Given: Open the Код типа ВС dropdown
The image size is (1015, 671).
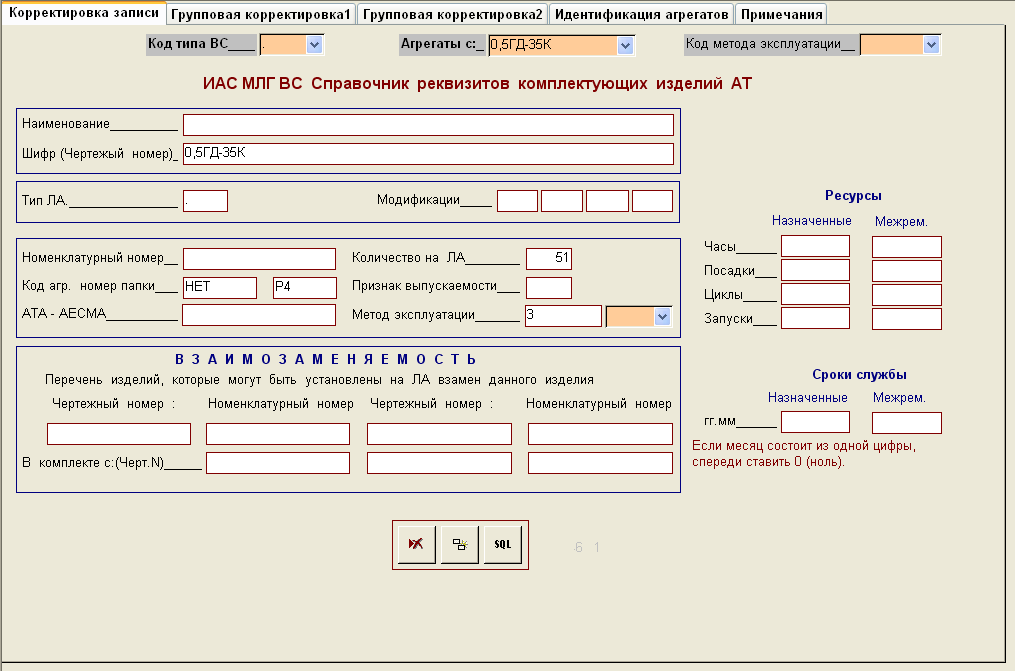Looking at the screenshot, I should [314, 44].
